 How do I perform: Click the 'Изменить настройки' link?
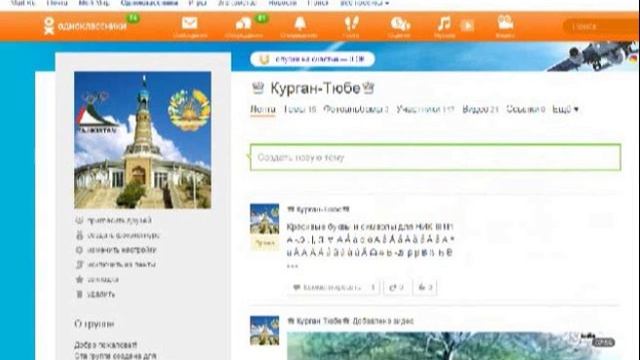(122, 250)
